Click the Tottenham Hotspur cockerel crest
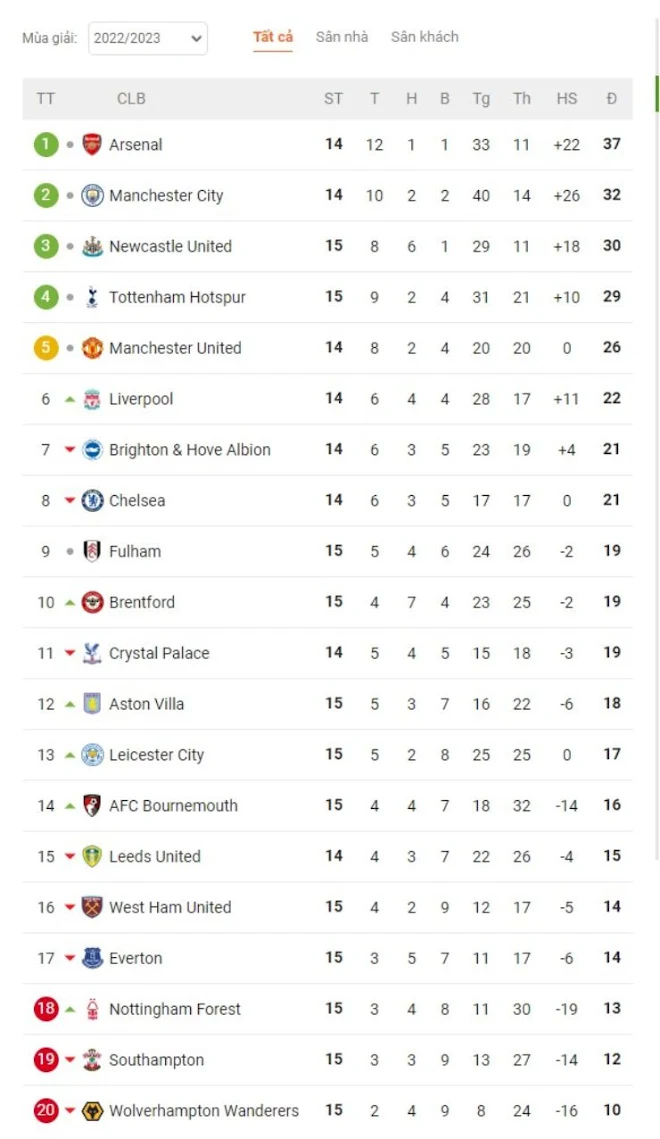Image resolution: width=660 pixels, height=1139 pixels. (92, 297)
